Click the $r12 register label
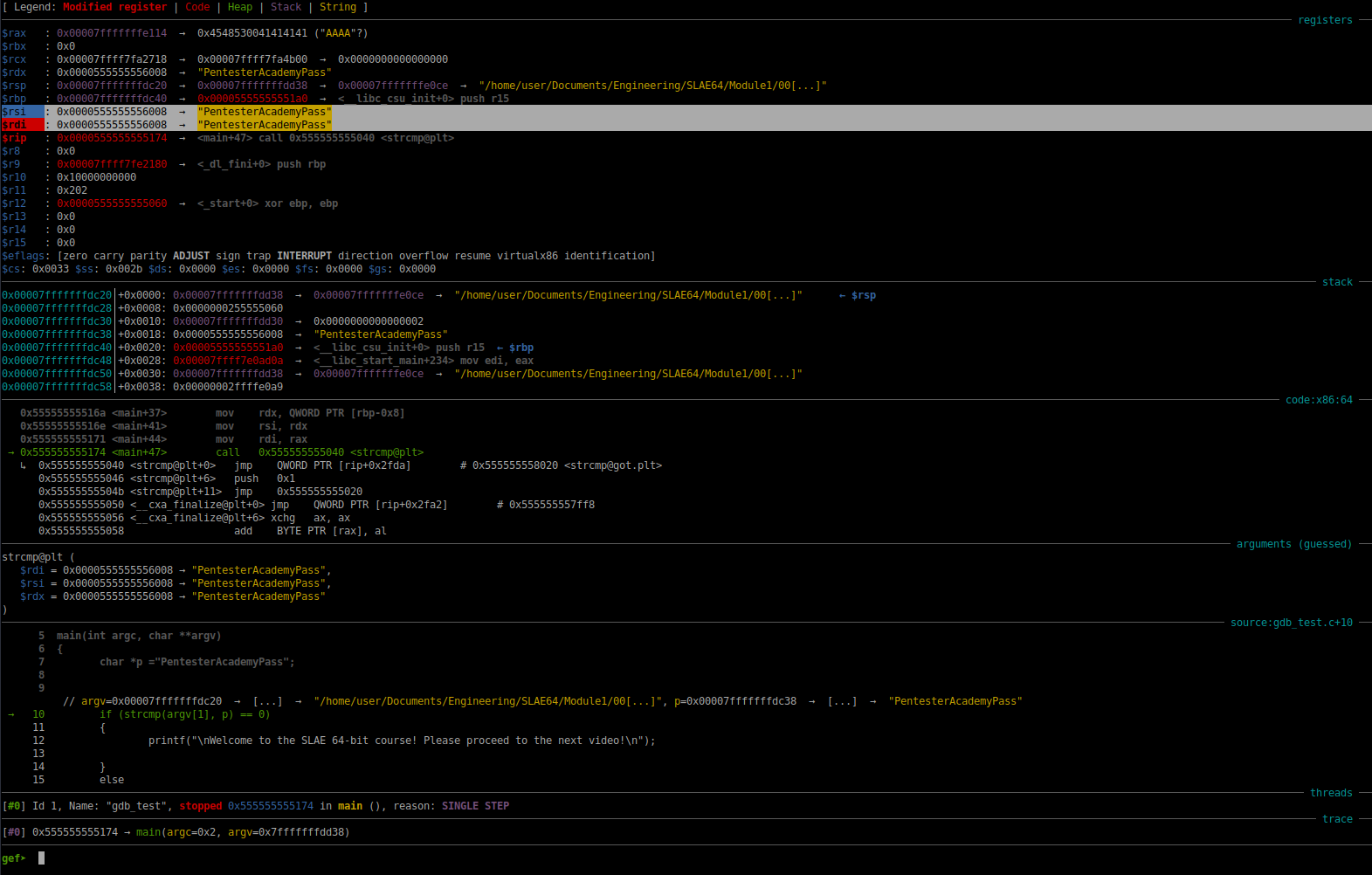The width and height of the screenshot is (1372, 875). click(x=14, y=203)
